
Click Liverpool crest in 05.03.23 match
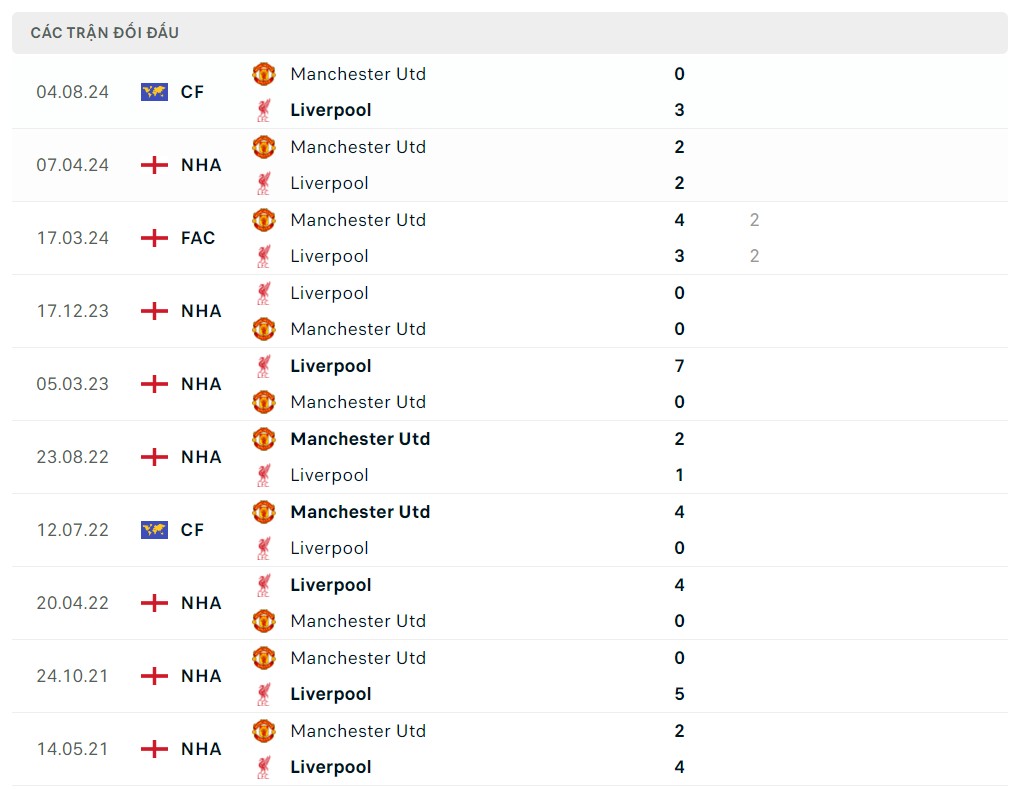pos(263,366)
